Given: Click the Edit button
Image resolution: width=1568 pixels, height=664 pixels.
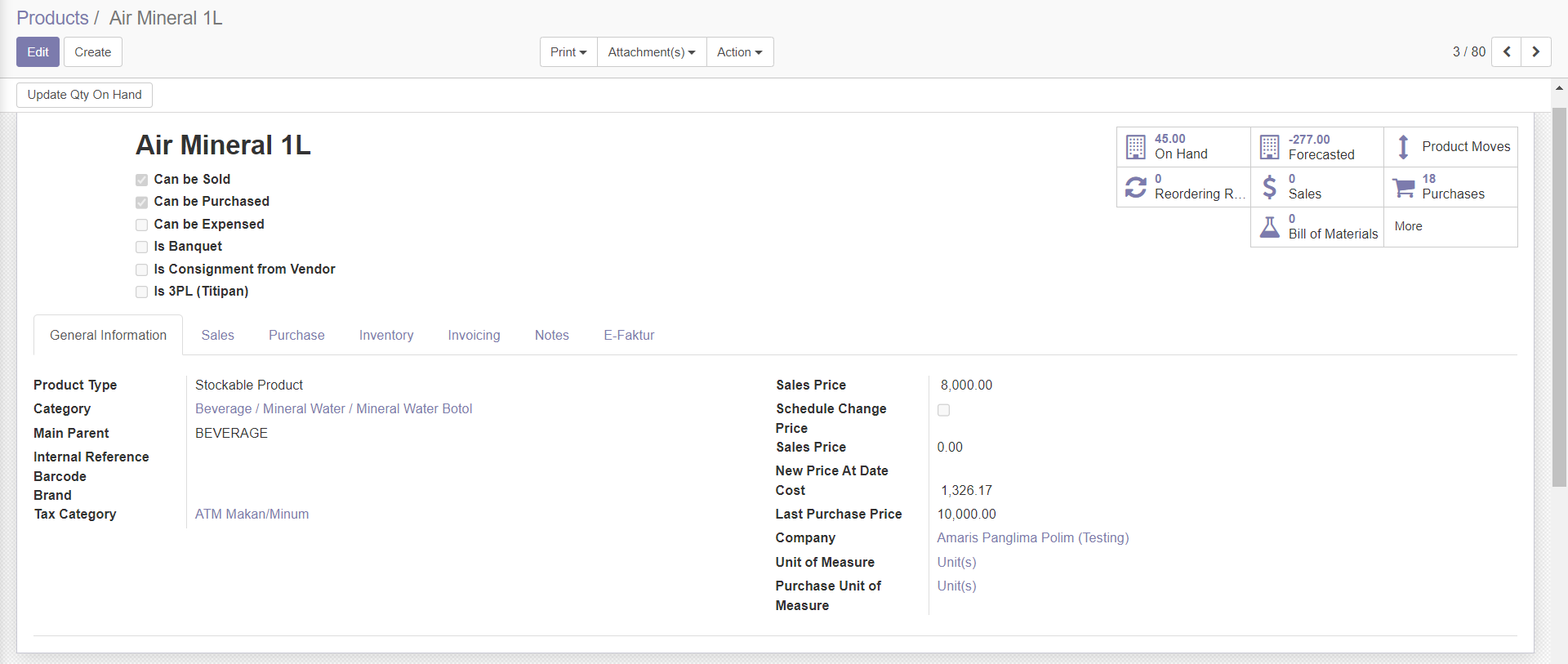Looking at the screenshot, I should [38, 51].
